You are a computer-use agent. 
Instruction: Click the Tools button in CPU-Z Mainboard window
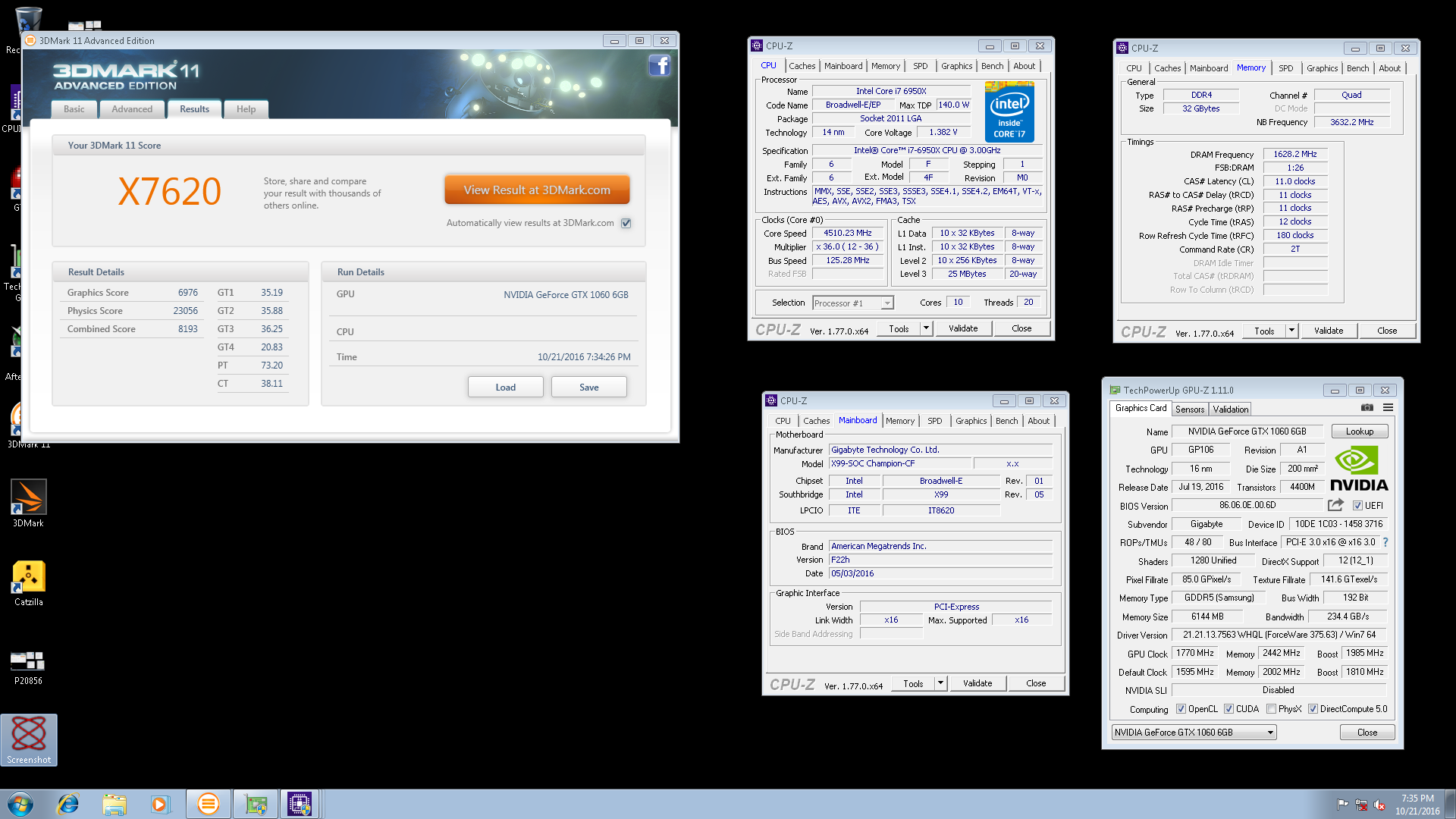[x=913, y=683]
